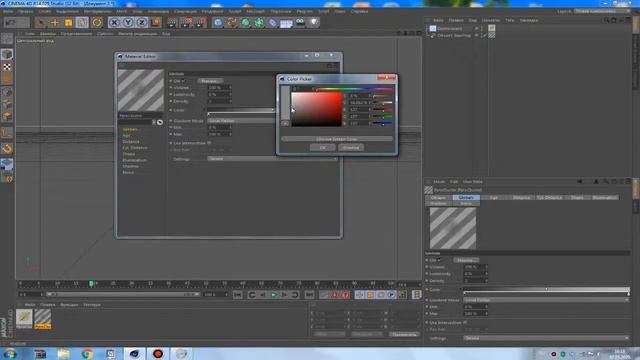
Task: Switch to Age tab in Attributes panel
Action: 493,198
